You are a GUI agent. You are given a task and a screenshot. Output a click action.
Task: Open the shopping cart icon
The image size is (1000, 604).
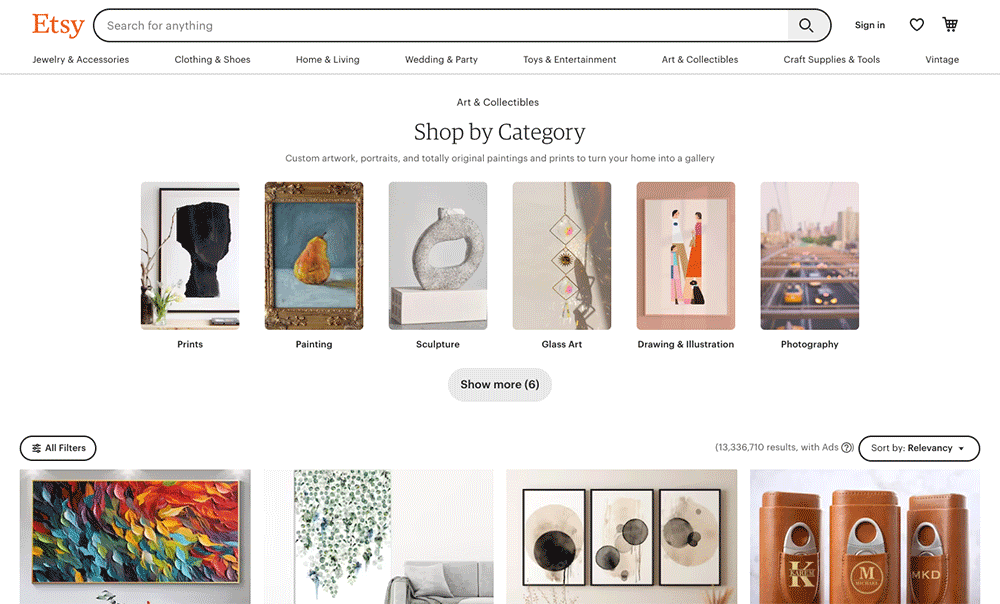950,25
